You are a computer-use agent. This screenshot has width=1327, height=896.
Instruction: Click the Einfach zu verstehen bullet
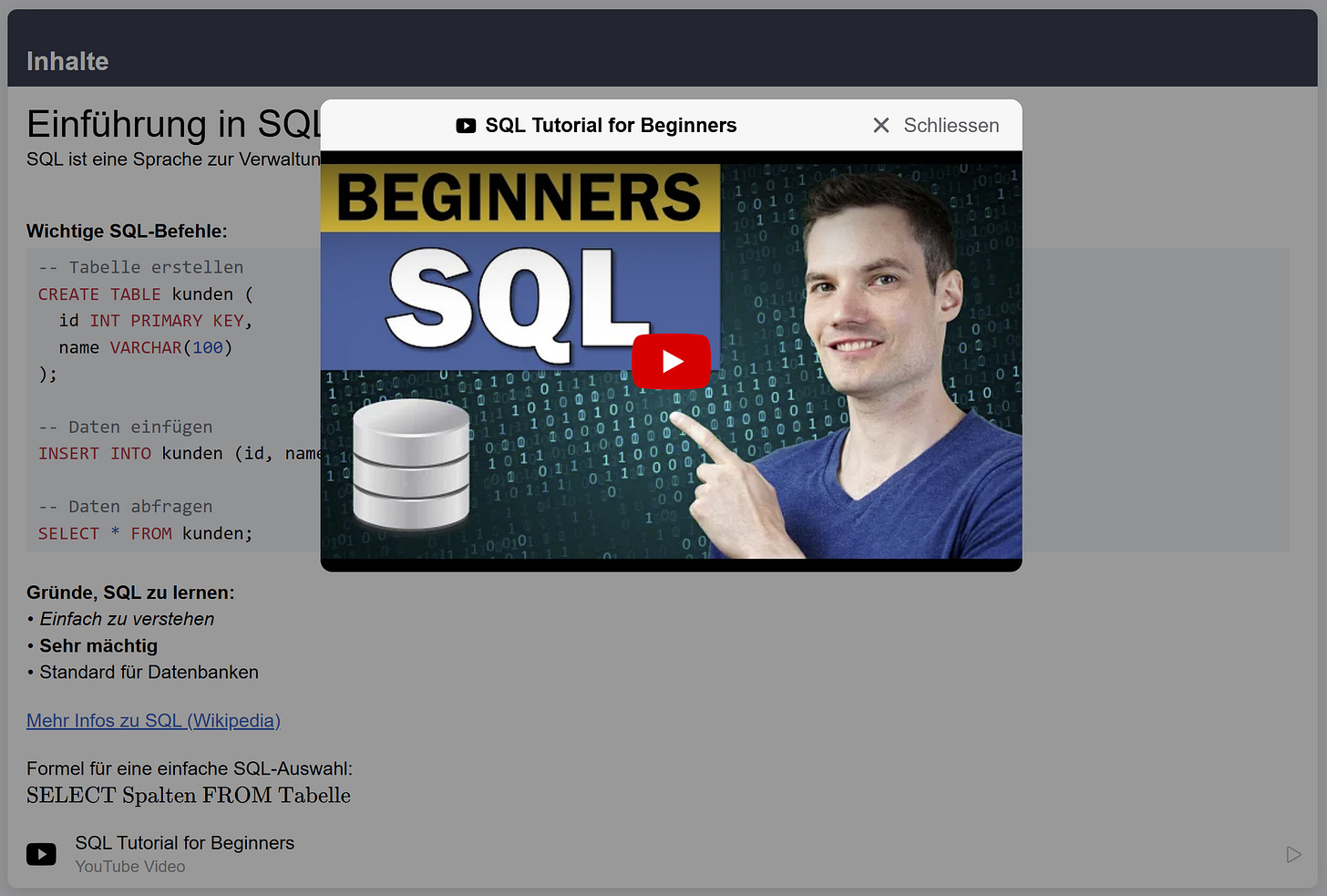pos(127,619)
